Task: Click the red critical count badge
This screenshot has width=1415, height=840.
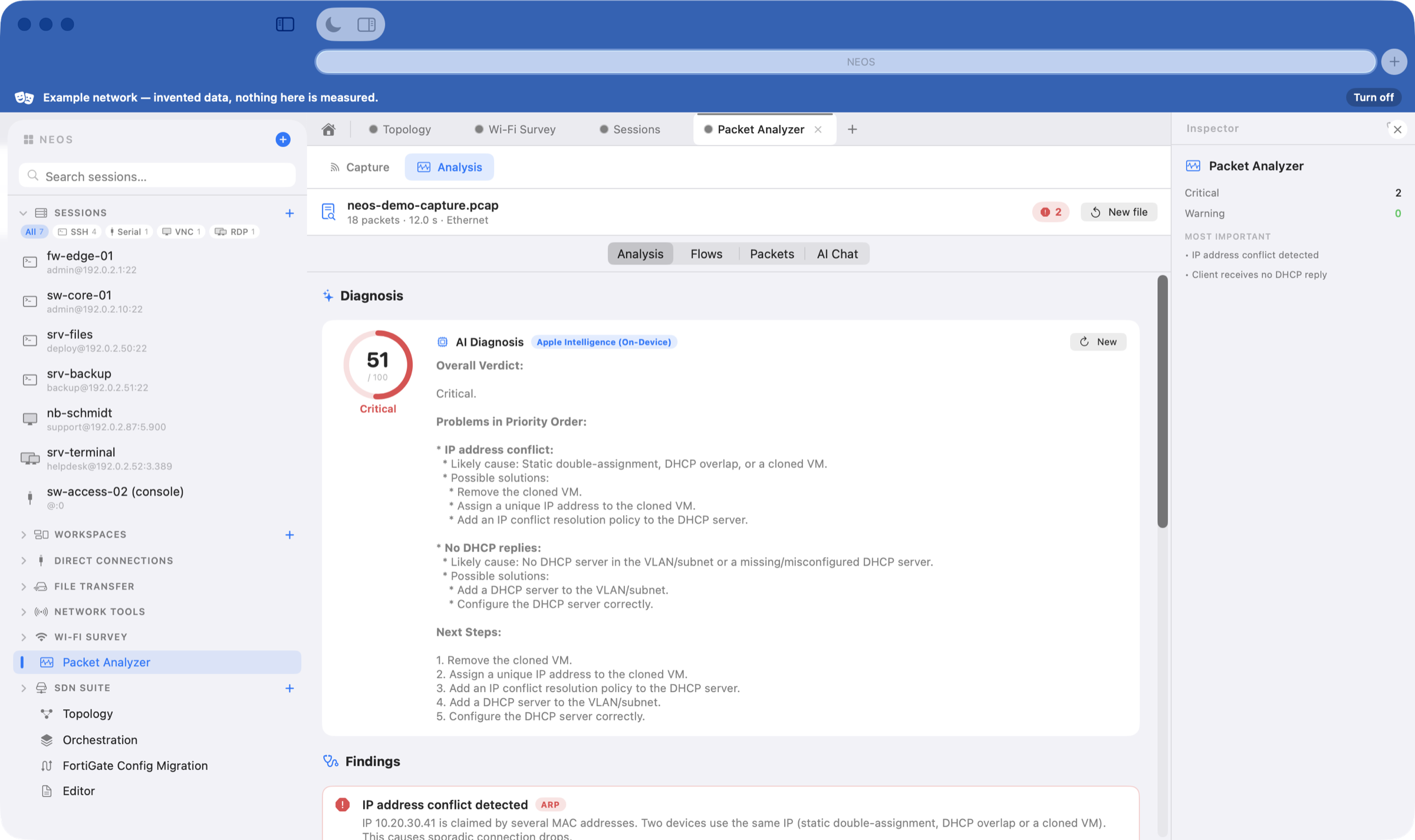Action: pos(1051,212)
